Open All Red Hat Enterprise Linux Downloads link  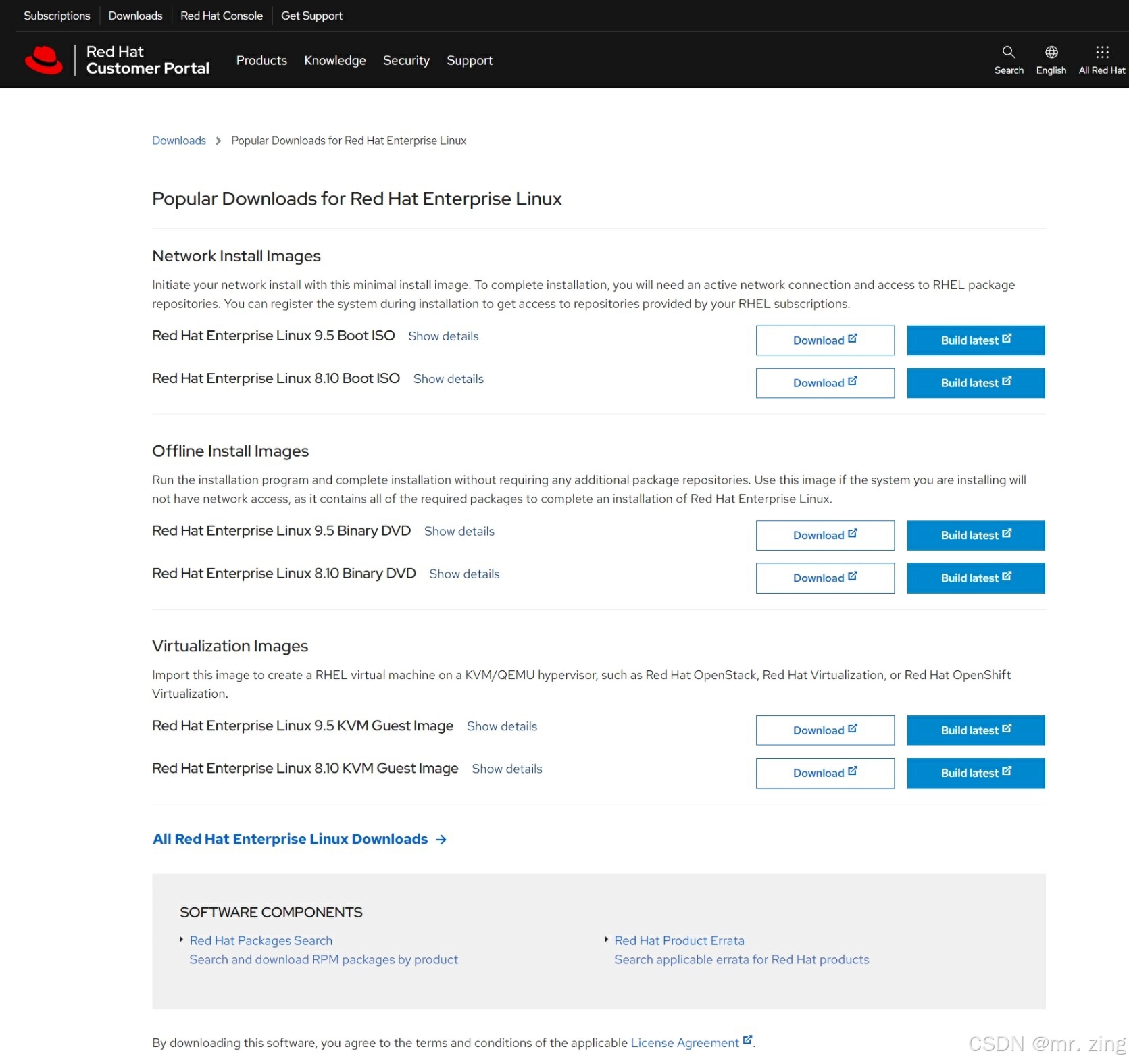click(291, 839)
